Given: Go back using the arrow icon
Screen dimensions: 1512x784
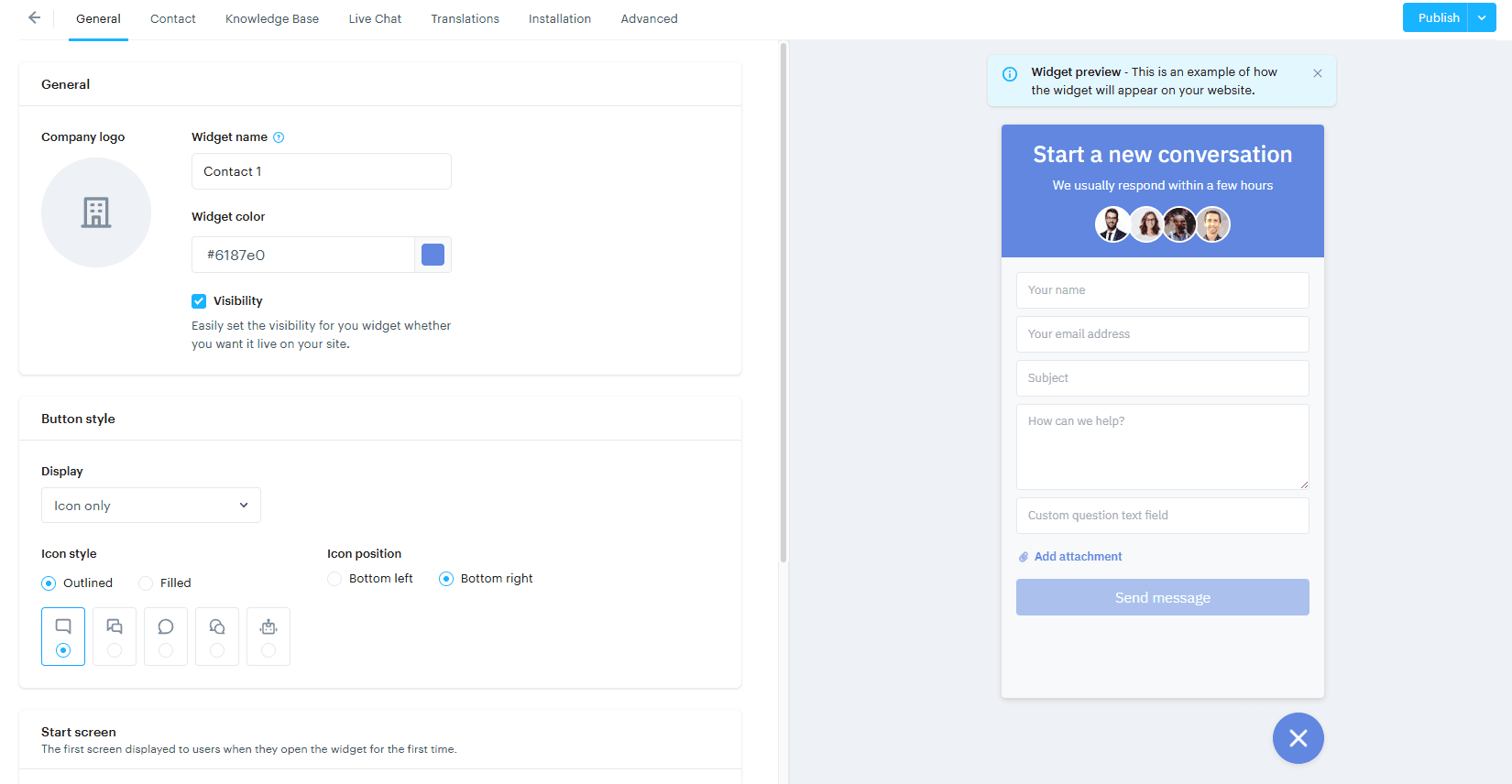Looking at the screenshot, I should [34, 17].
